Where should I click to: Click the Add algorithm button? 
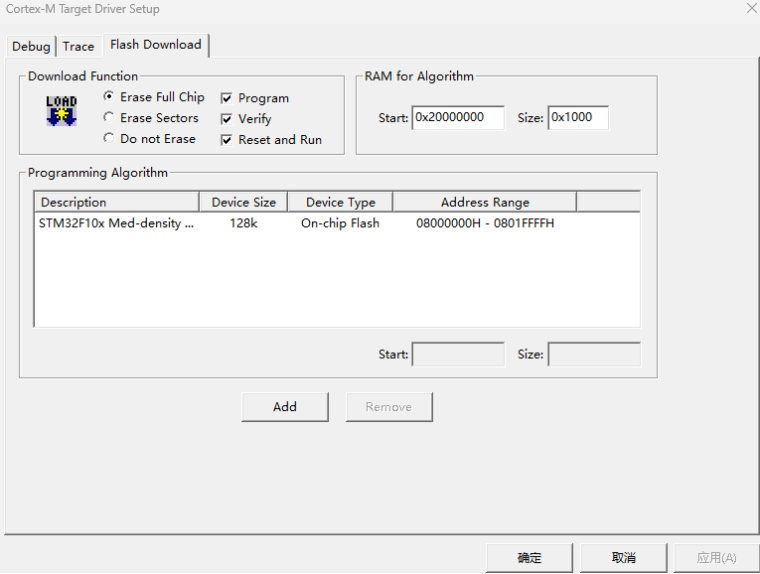point(285,407)
